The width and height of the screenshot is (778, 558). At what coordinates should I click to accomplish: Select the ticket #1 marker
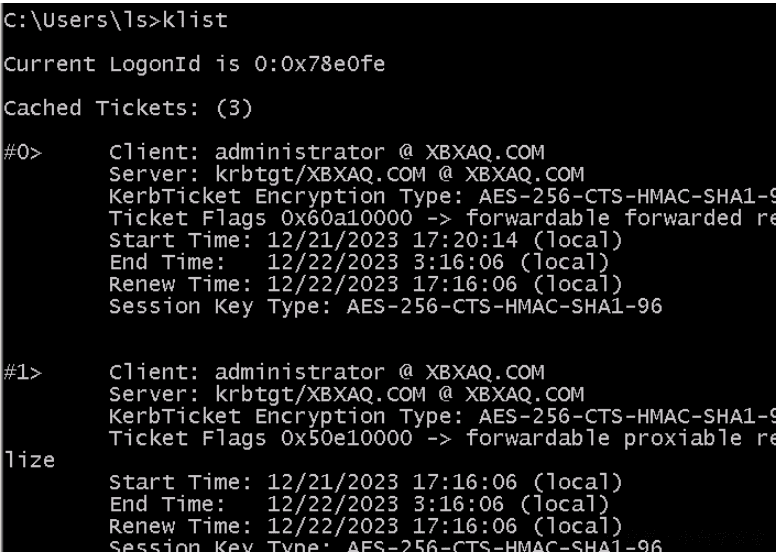[x=22, y=372]
